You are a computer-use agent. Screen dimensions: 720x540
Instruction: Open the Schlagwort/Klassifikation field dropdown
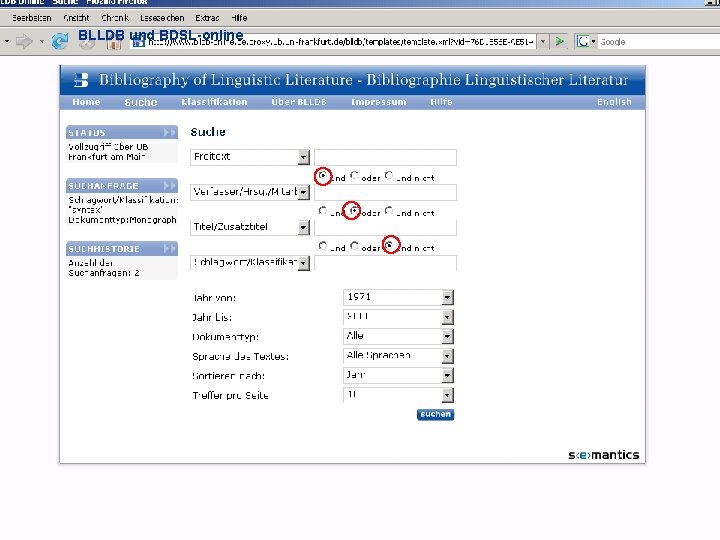[304, 263]
